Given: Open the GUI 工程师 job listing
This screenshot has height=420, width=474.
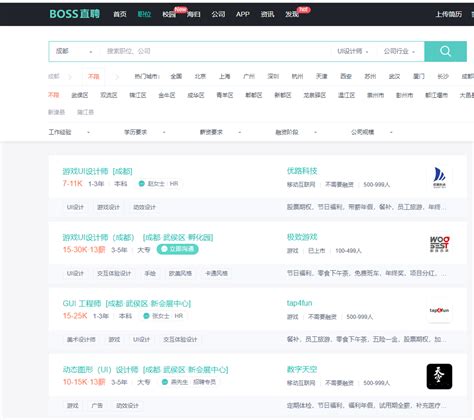Looking at the screenshot, I should [x=127, y=303].
